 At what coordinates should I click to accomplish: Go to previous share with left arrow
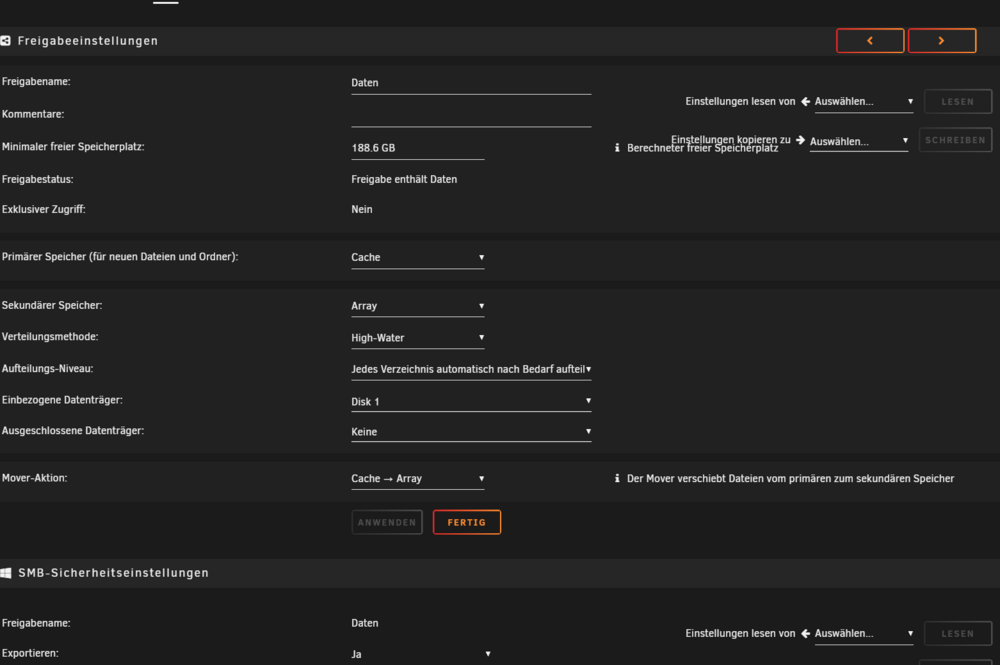870,41
